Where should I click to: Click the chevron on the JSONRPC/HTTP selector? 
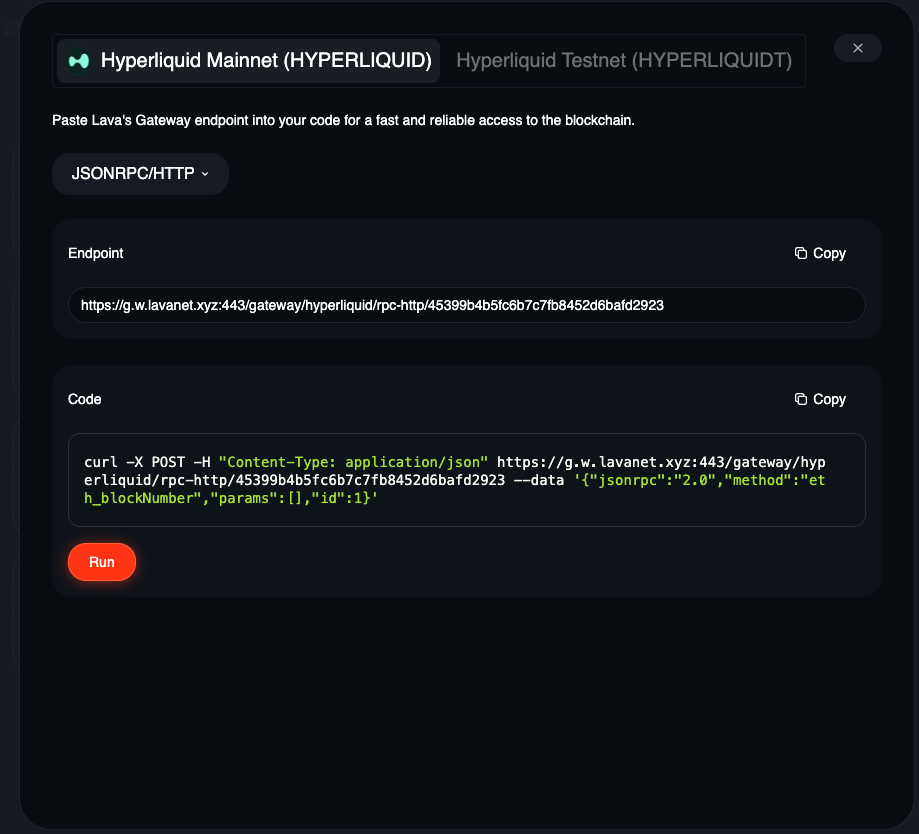tap(205, 174)
